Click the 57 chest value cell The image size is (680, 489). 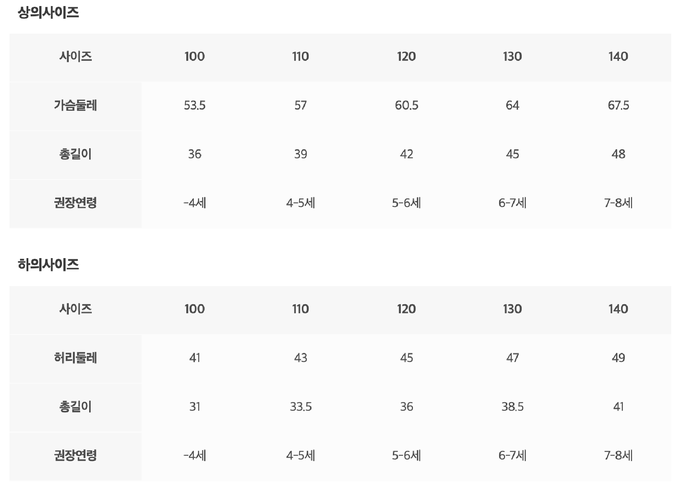pos(300,105)
